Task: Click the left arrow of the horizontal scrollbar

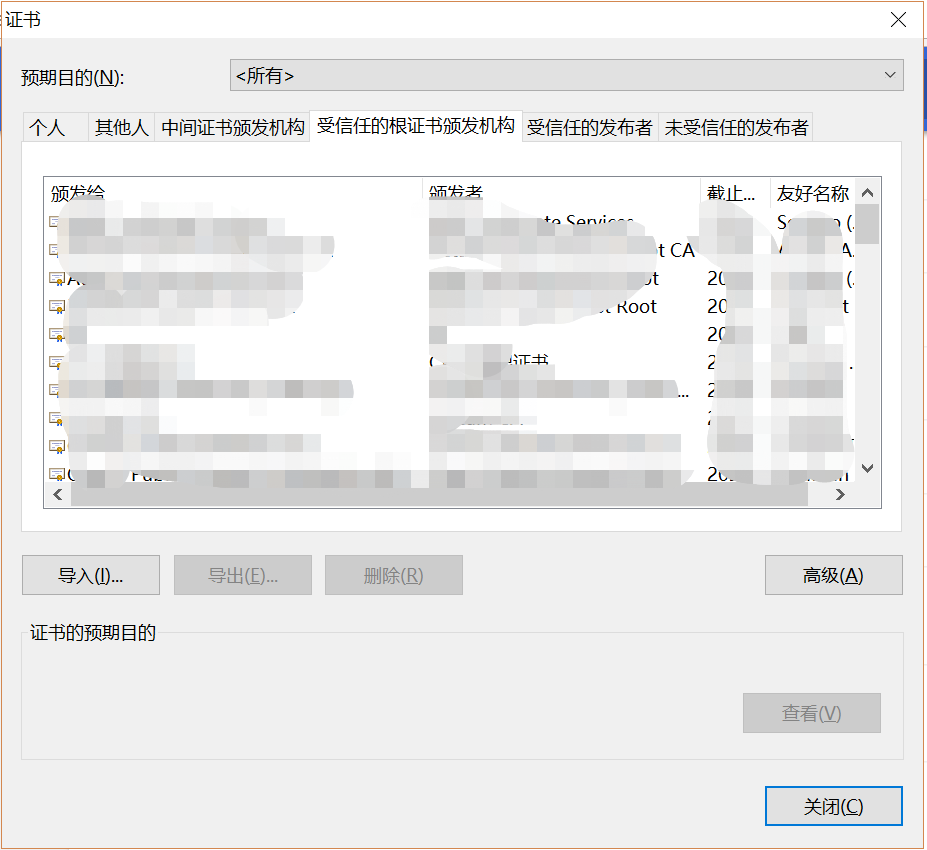Action: coord(57,494)
